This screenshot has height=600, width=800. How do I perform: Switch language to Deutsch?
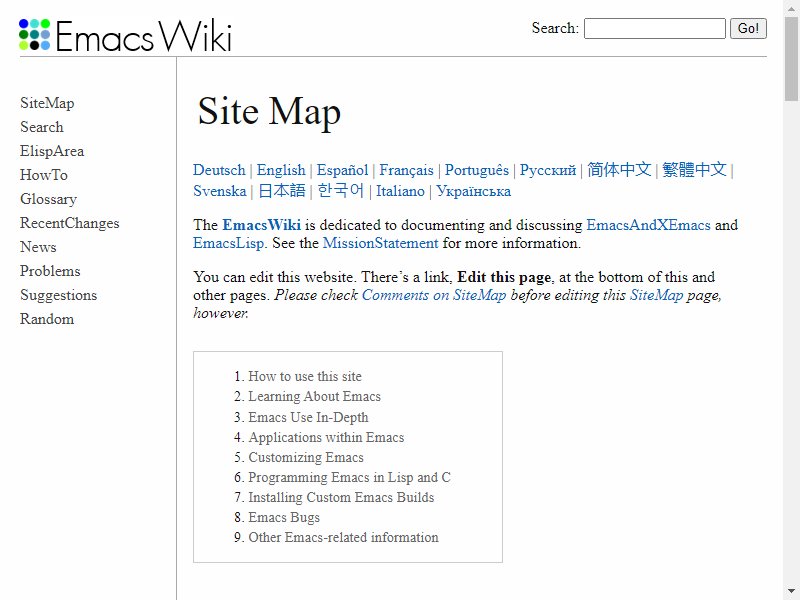[219, 170]
